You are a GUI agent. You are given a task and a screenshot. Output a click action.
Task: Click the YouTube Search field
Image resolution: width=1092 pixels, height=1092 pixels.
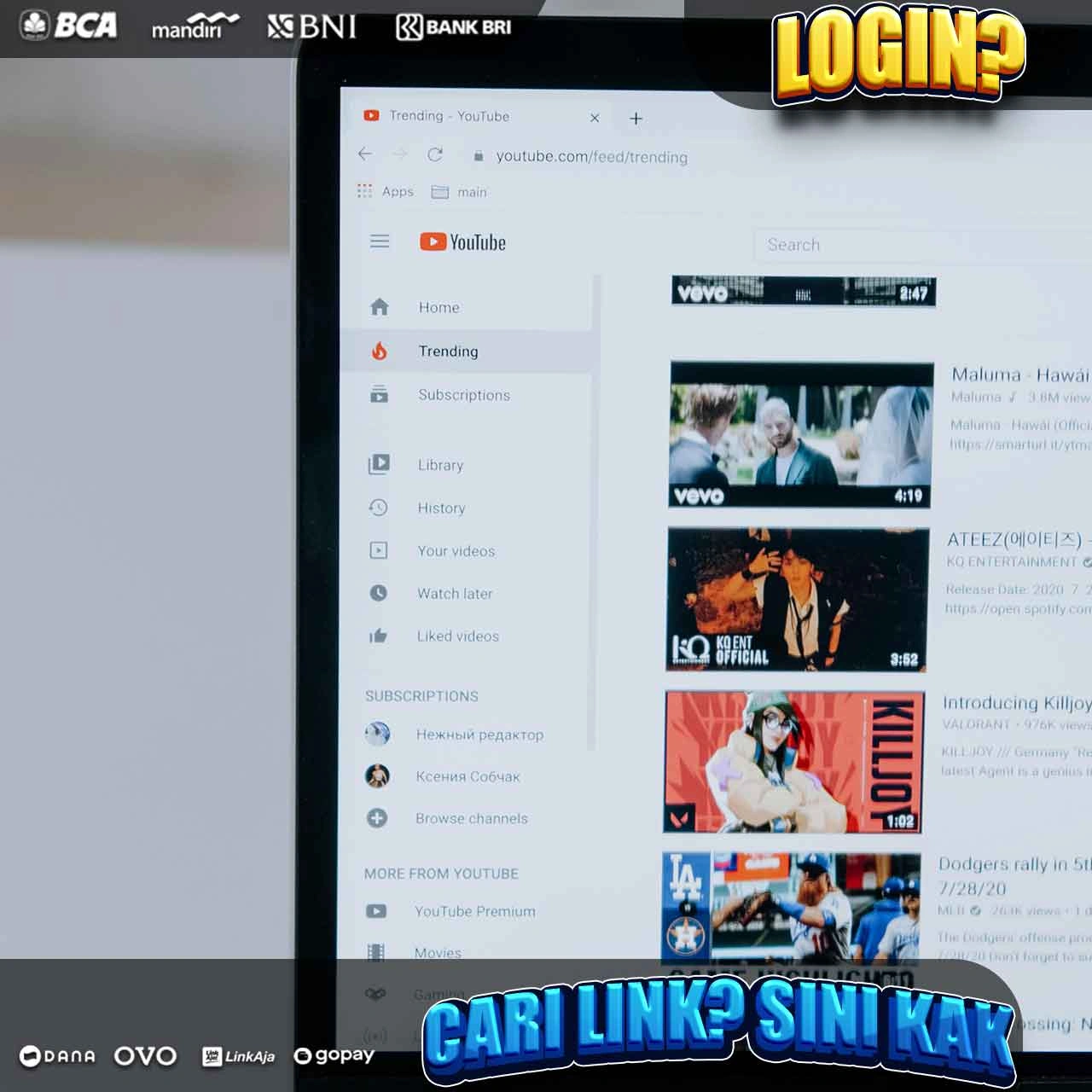coord(921,245)
